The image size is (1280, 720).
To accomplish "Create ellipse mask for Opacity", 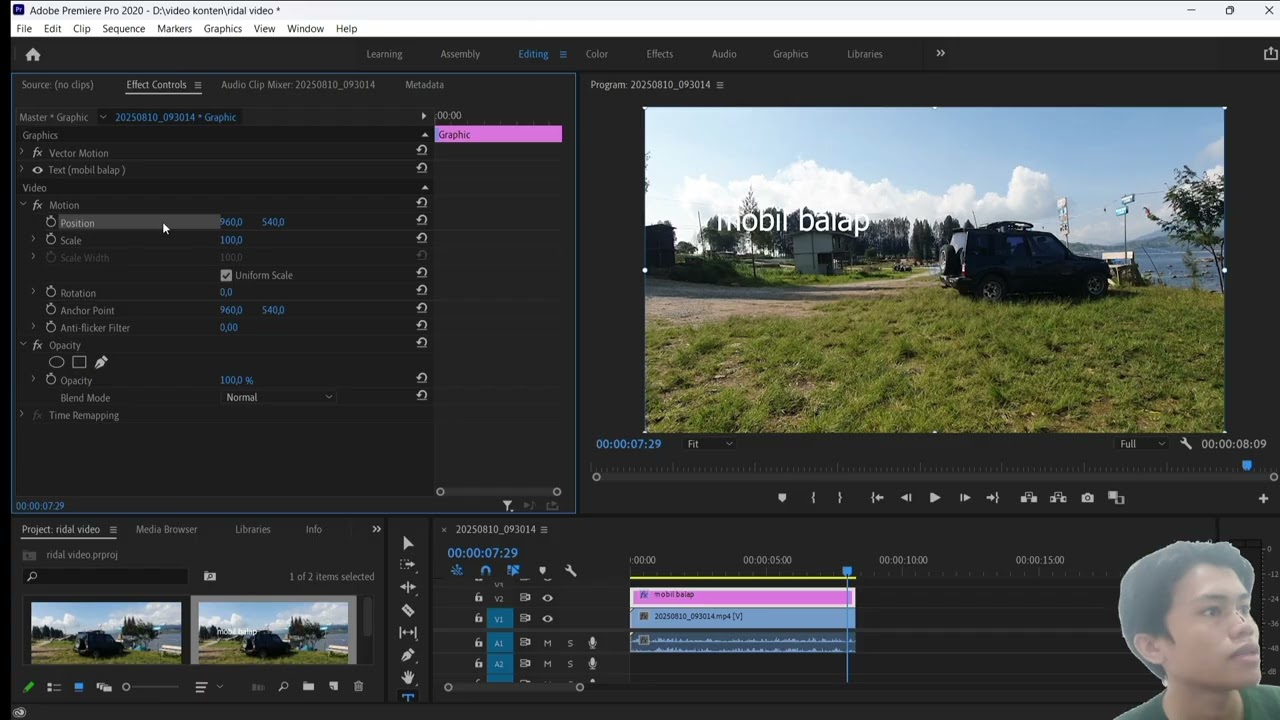I will pos(57,362).
